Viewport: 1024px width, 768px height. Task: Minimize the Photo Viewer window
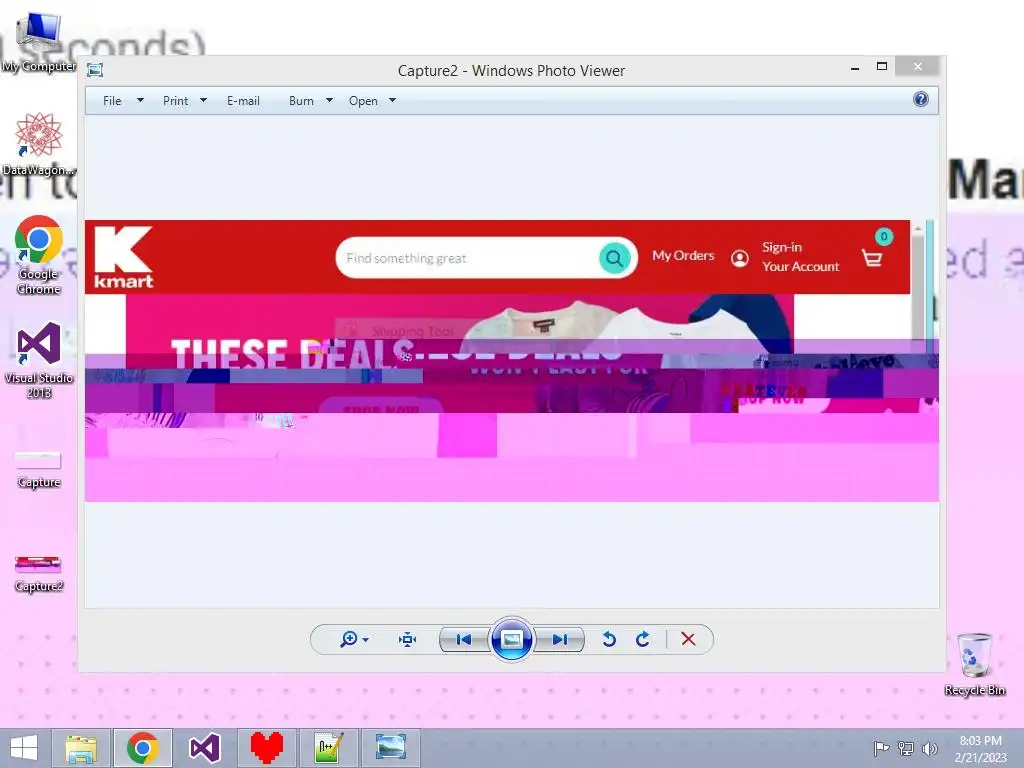[855, 67]
